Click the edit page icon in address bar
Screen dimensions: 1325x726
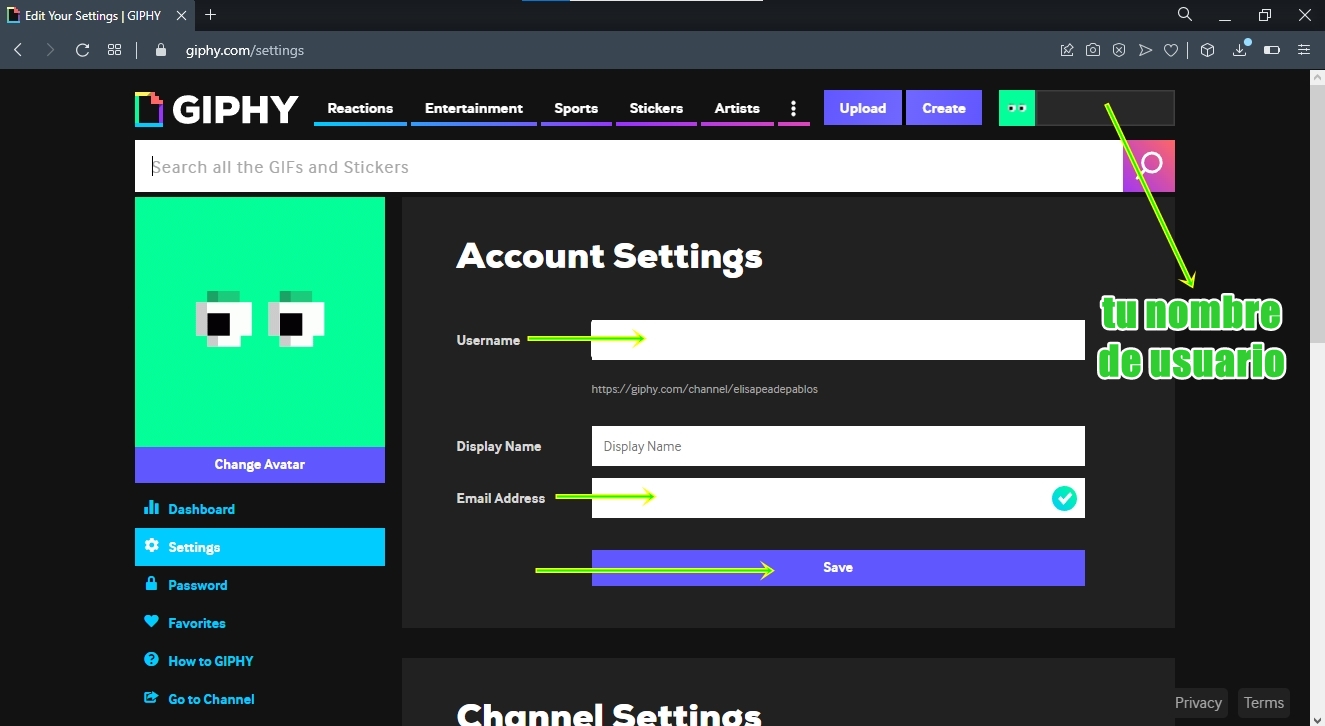(x=1067, y=50)
